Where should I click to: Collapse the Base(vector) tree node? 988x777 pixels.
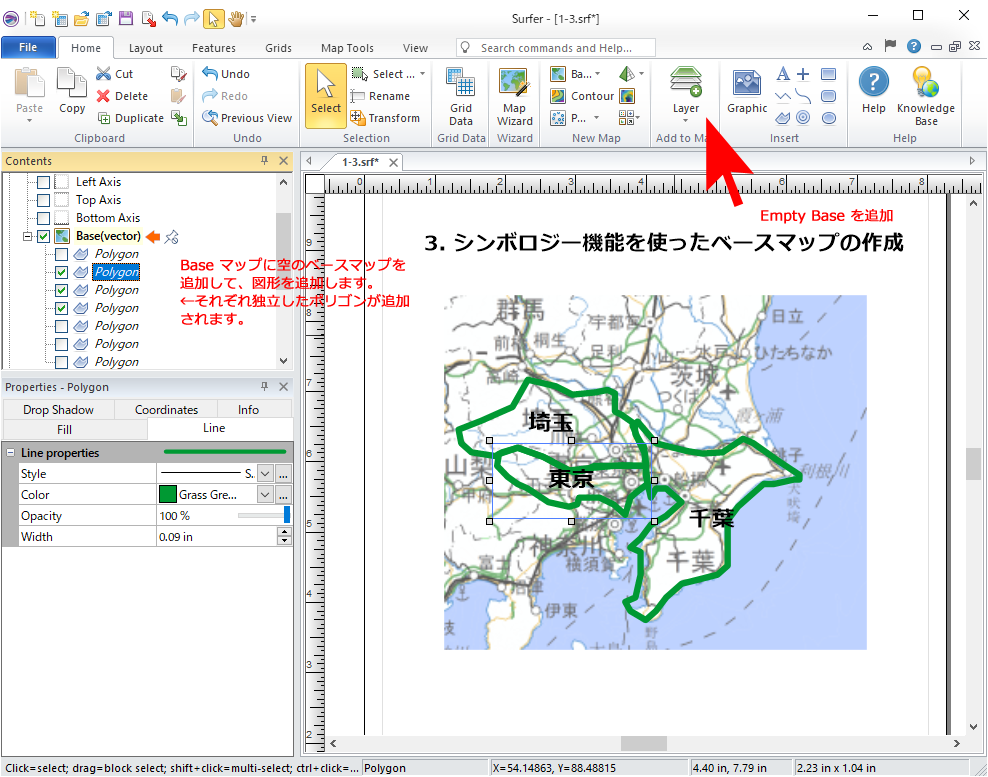[x=26, y=236]
